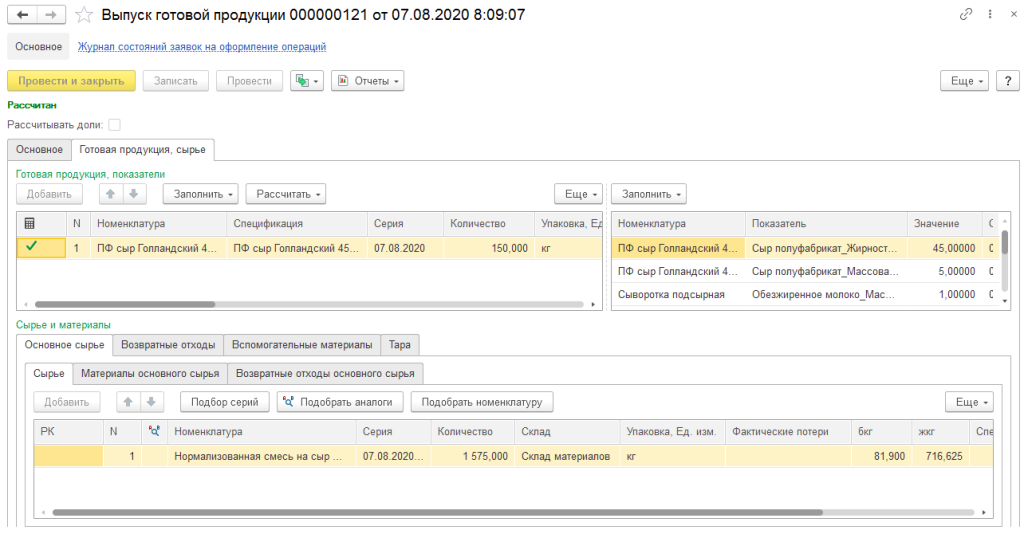Enable the Рассчитывать доли checkbox
This screenshot has height=534, width=1024.
coord(114,125)
